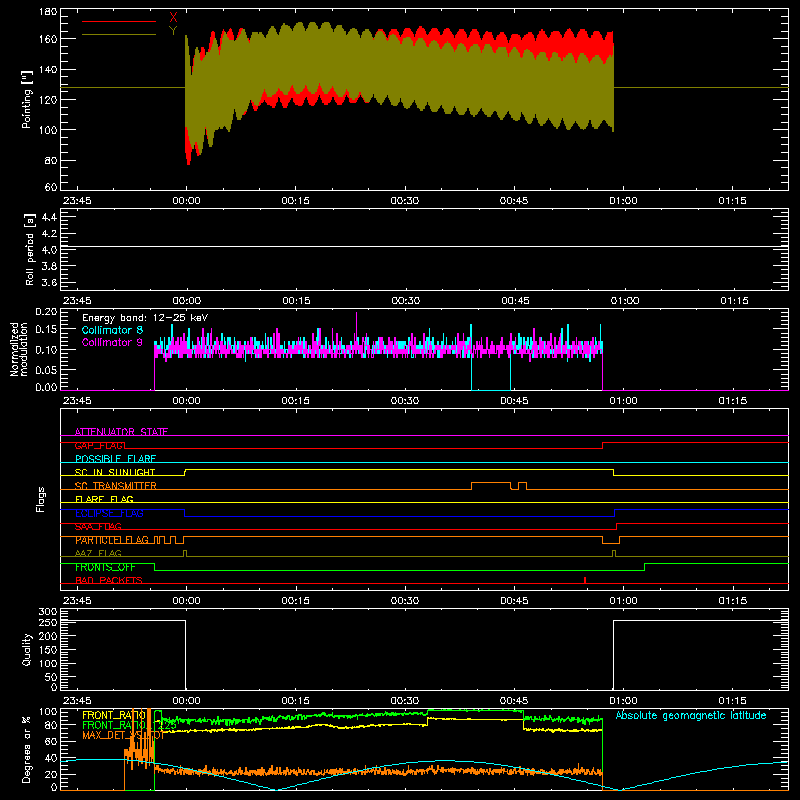
Task: Click the 'Pointing' vertical axis title
Action: tap(27, 99)
